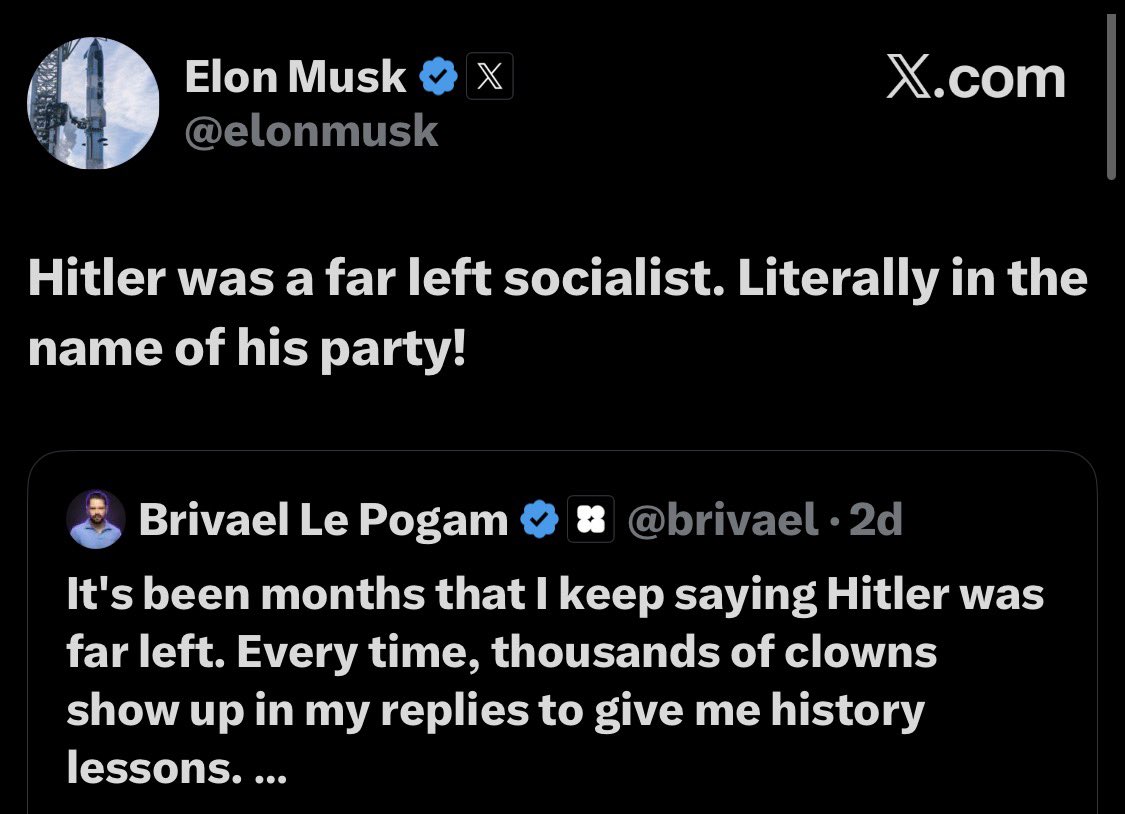Click blue verified badge beside Elon Musk
The width and height of the screenshot is (1125, 814).
coord(438,77)
